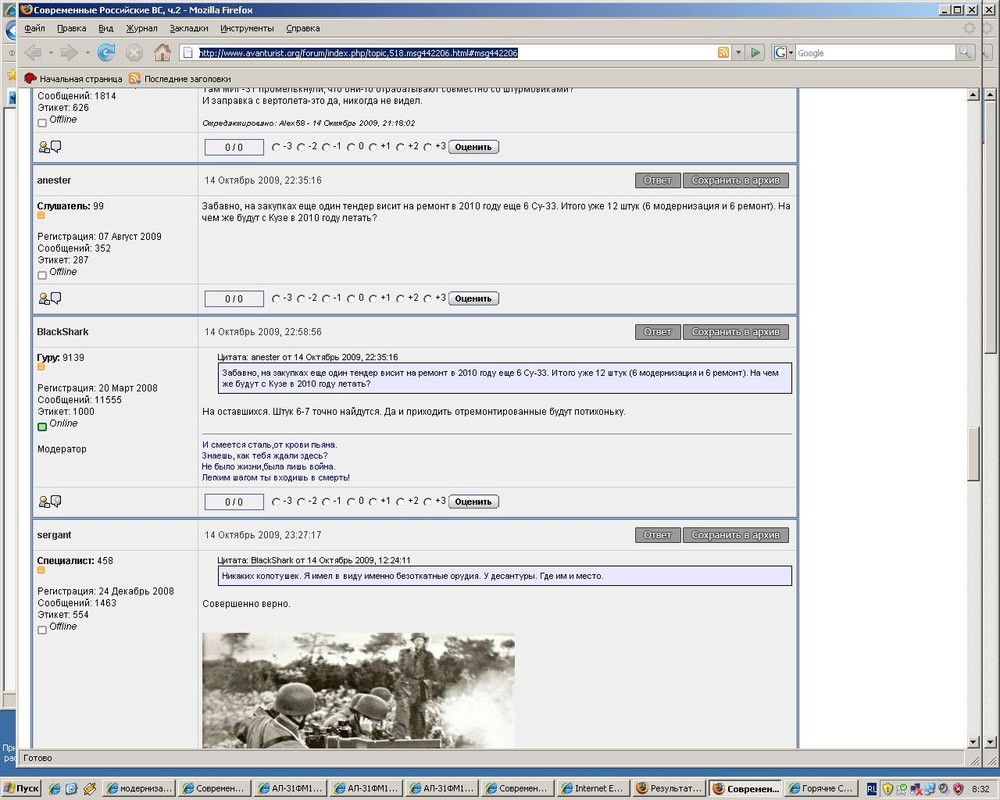Image resolution: width=1000 pixels, height=800 pixels.
Task: Click the Reload page button
Action: click(x=106, y=53)
